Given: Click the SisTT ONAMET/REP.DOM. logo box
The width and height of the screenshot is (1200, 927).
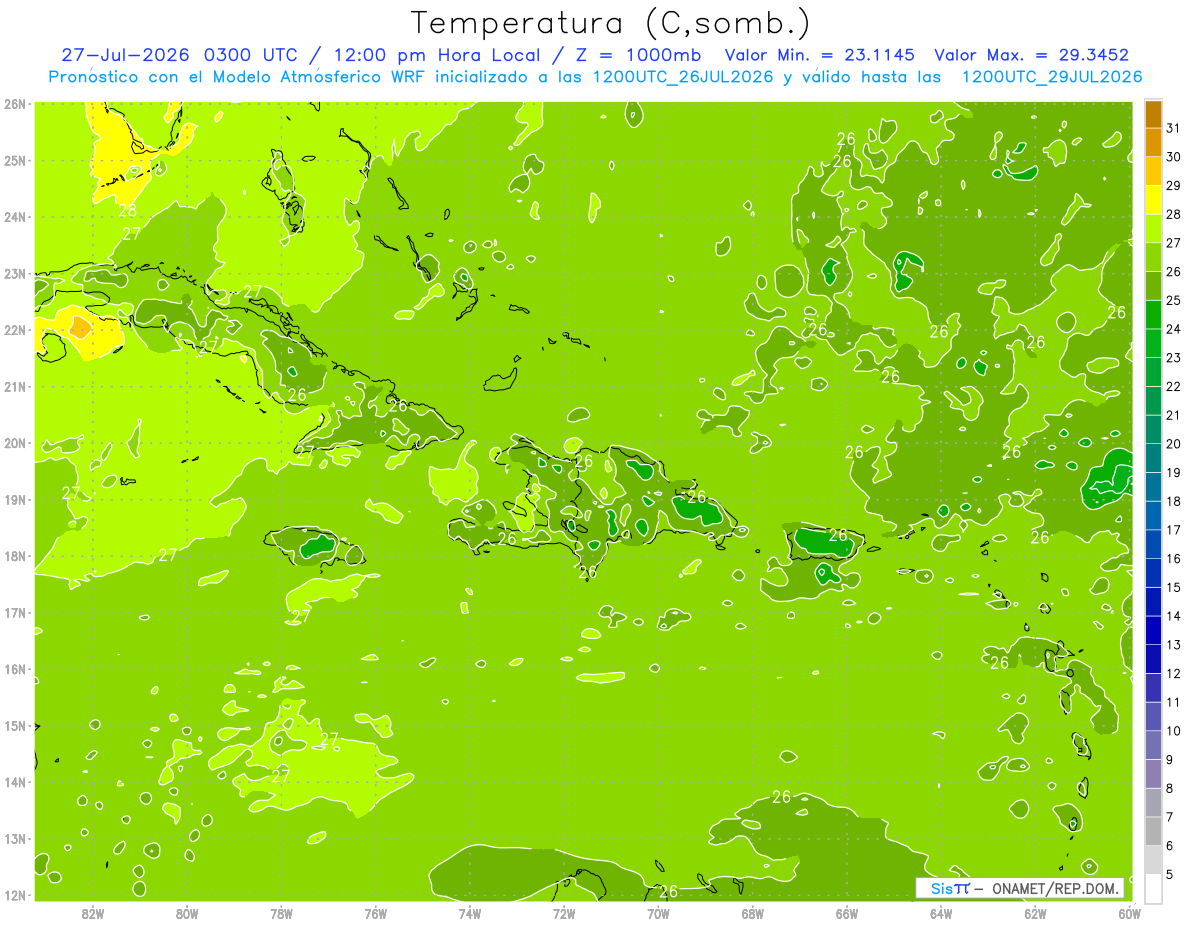Looking at the screenshot, I should tap(1020, 888).
